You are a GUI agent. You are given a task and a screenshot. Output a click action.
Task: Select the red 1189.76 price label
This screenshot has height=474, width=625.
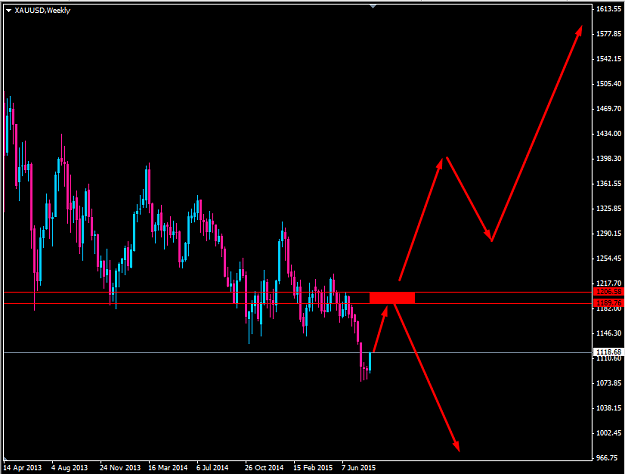pos(609,303)
